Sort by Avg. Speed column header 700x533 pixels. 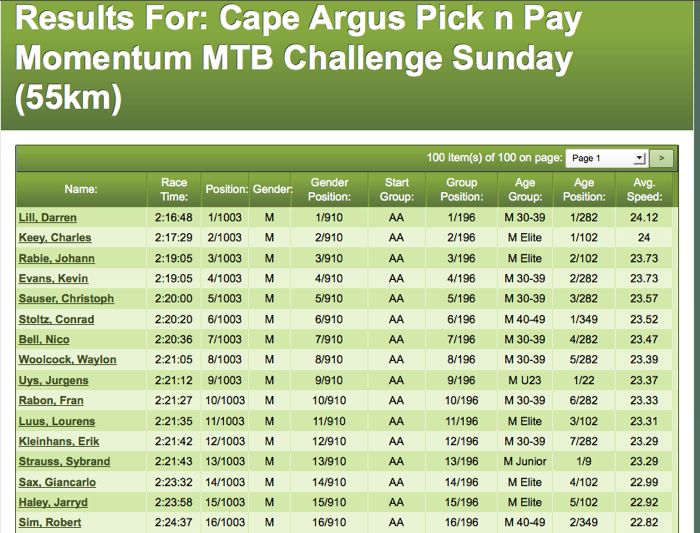point(644,189)
